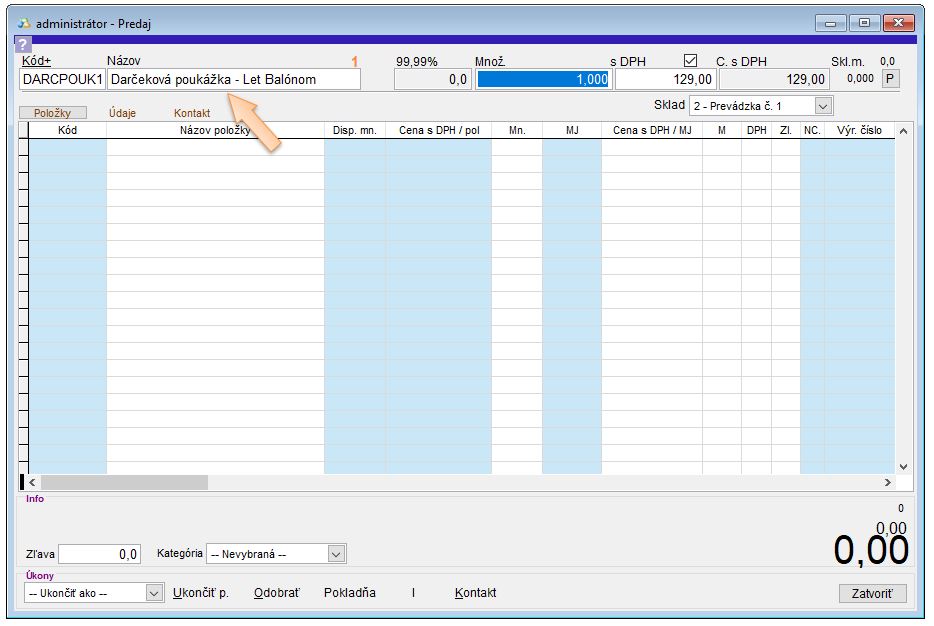Click the Množ. quantity field
Image resolution: width=934 pixels, height=626 pixels.
click(542, 80)
